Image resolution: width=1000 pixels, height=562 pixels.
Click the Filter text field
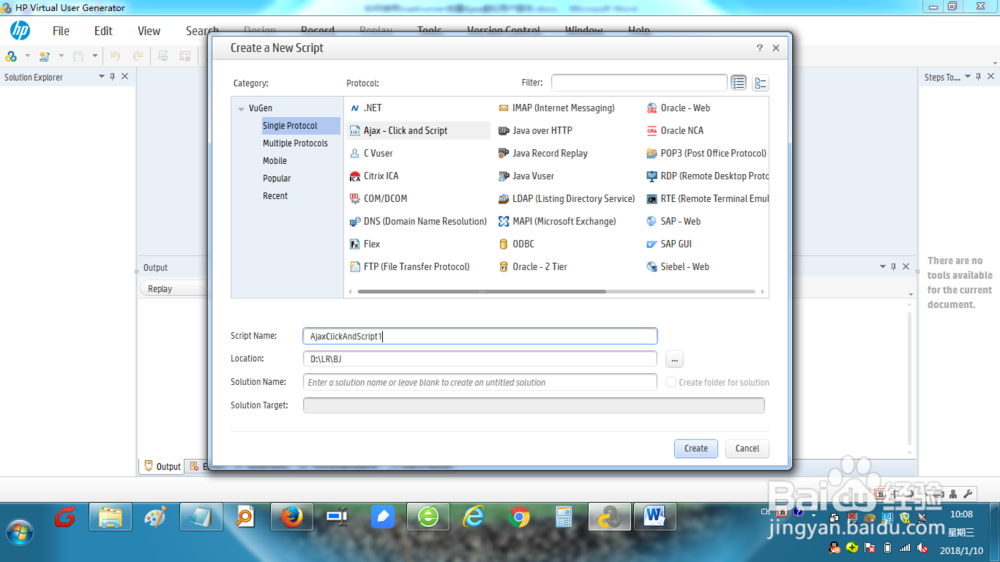pyautogui.click(x=638, y=83)
